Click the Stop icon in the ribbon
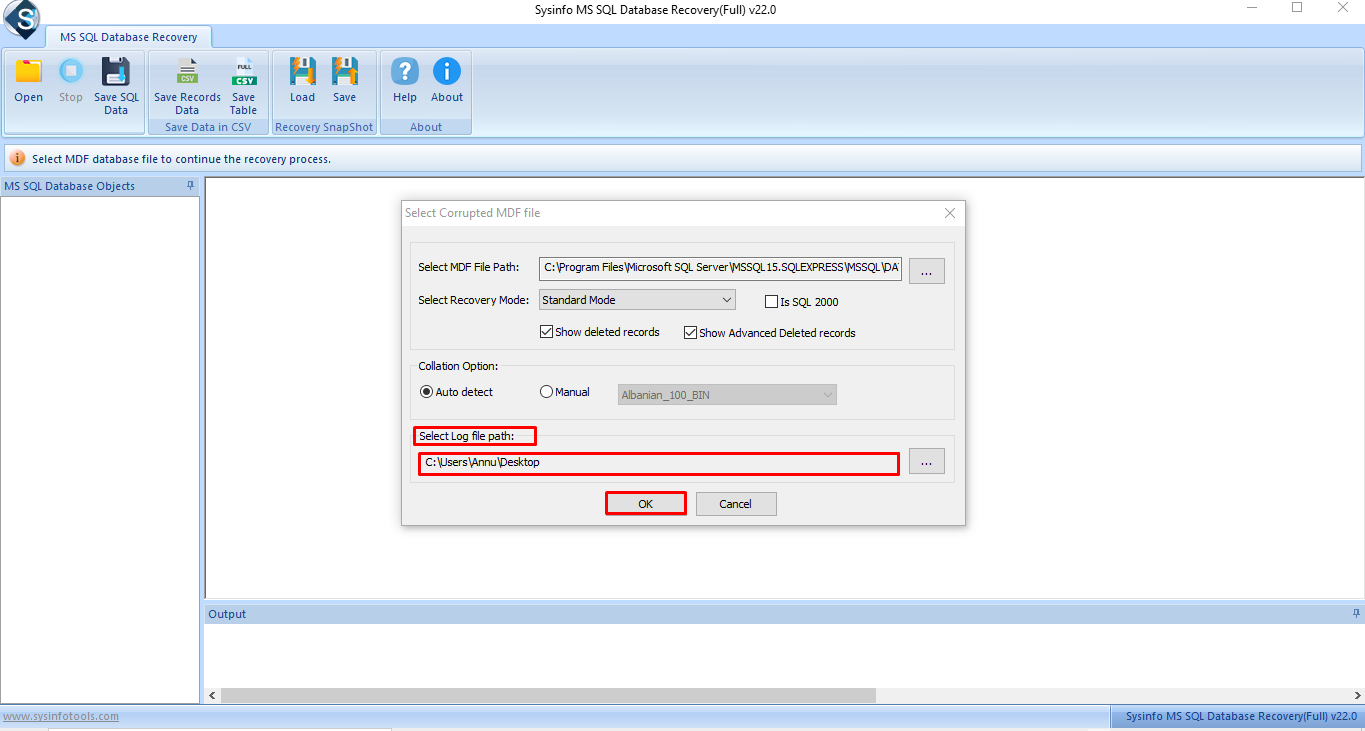1365x731 pixels. 71,72
